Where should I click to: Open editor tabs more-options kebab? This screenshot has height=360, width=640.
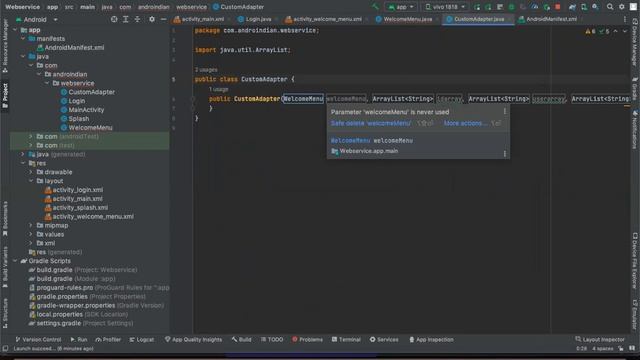(624, 19)
